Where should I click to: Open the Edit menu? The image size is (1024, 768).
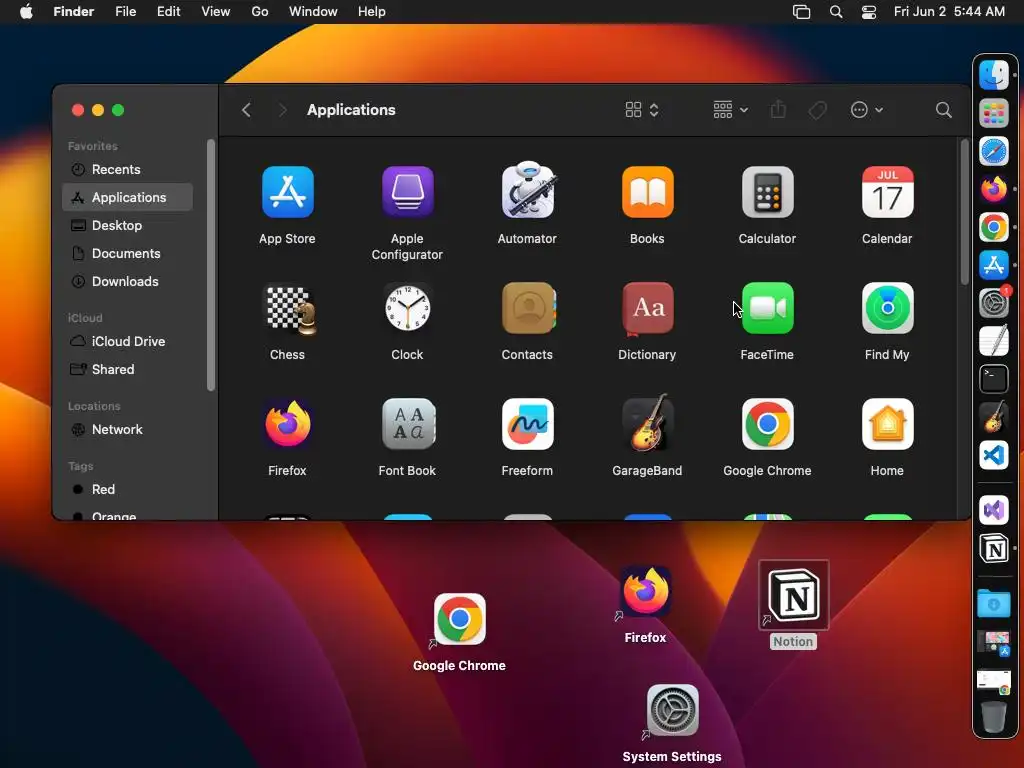[168, 12]
